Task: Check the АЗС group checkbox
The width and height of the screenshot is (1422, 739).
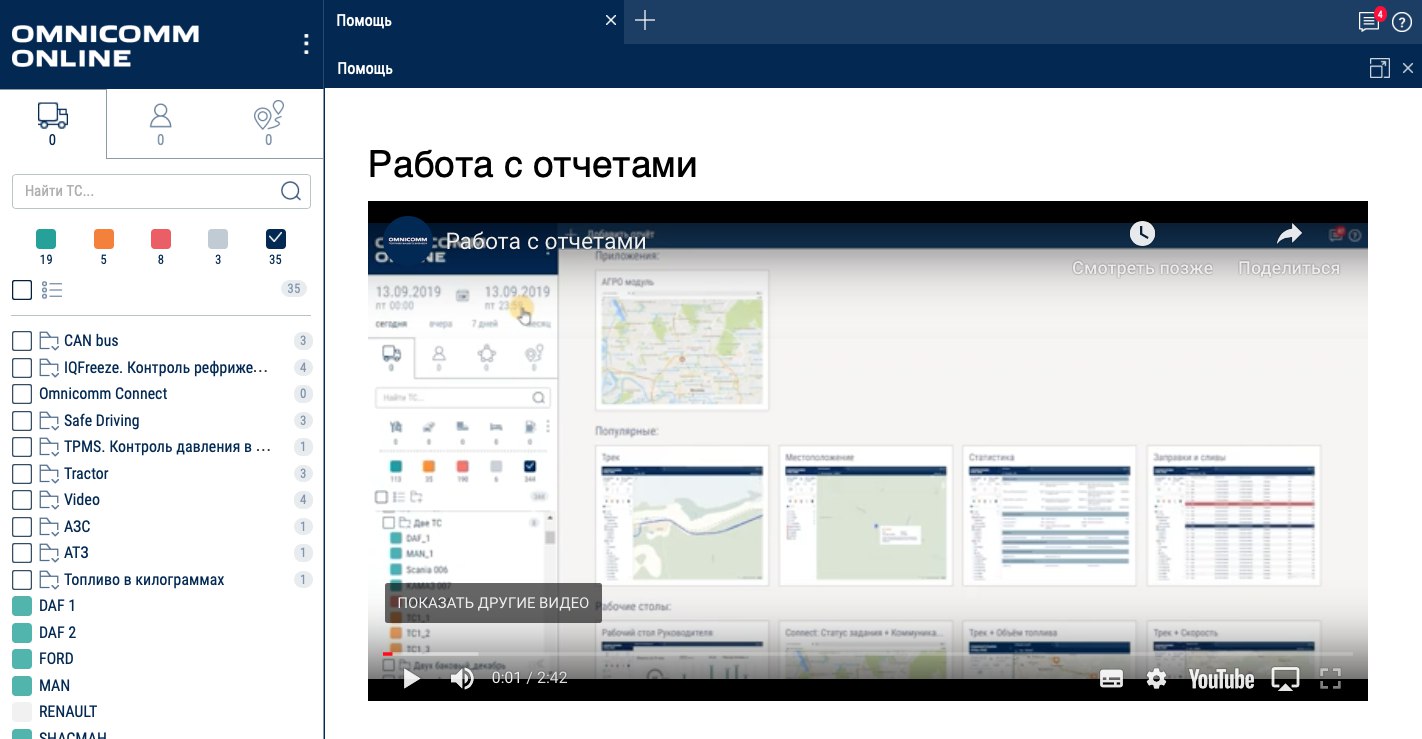Action: [22, 527]
